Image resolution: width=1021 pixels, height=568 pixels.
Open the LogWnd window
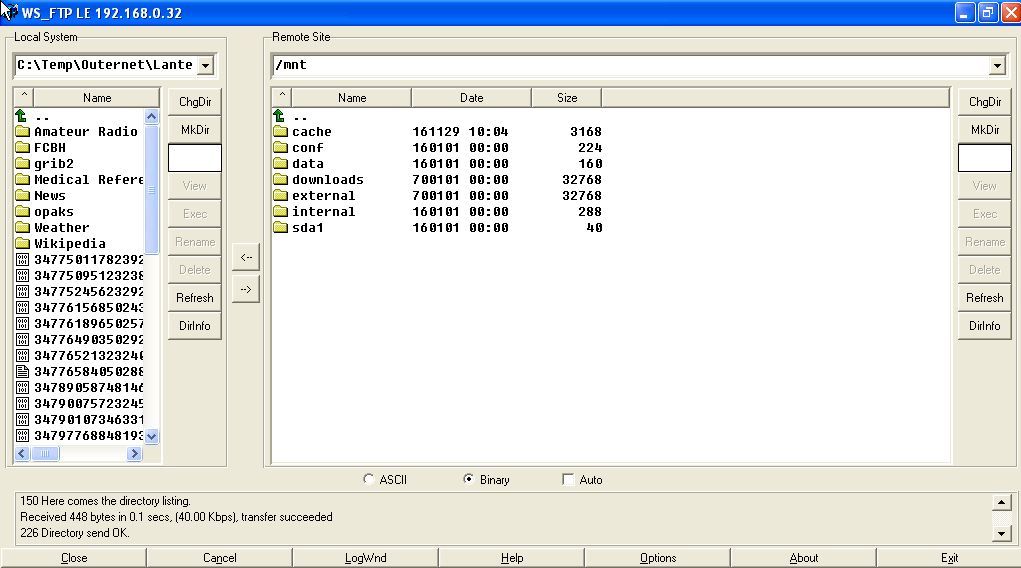pos(365,558)
